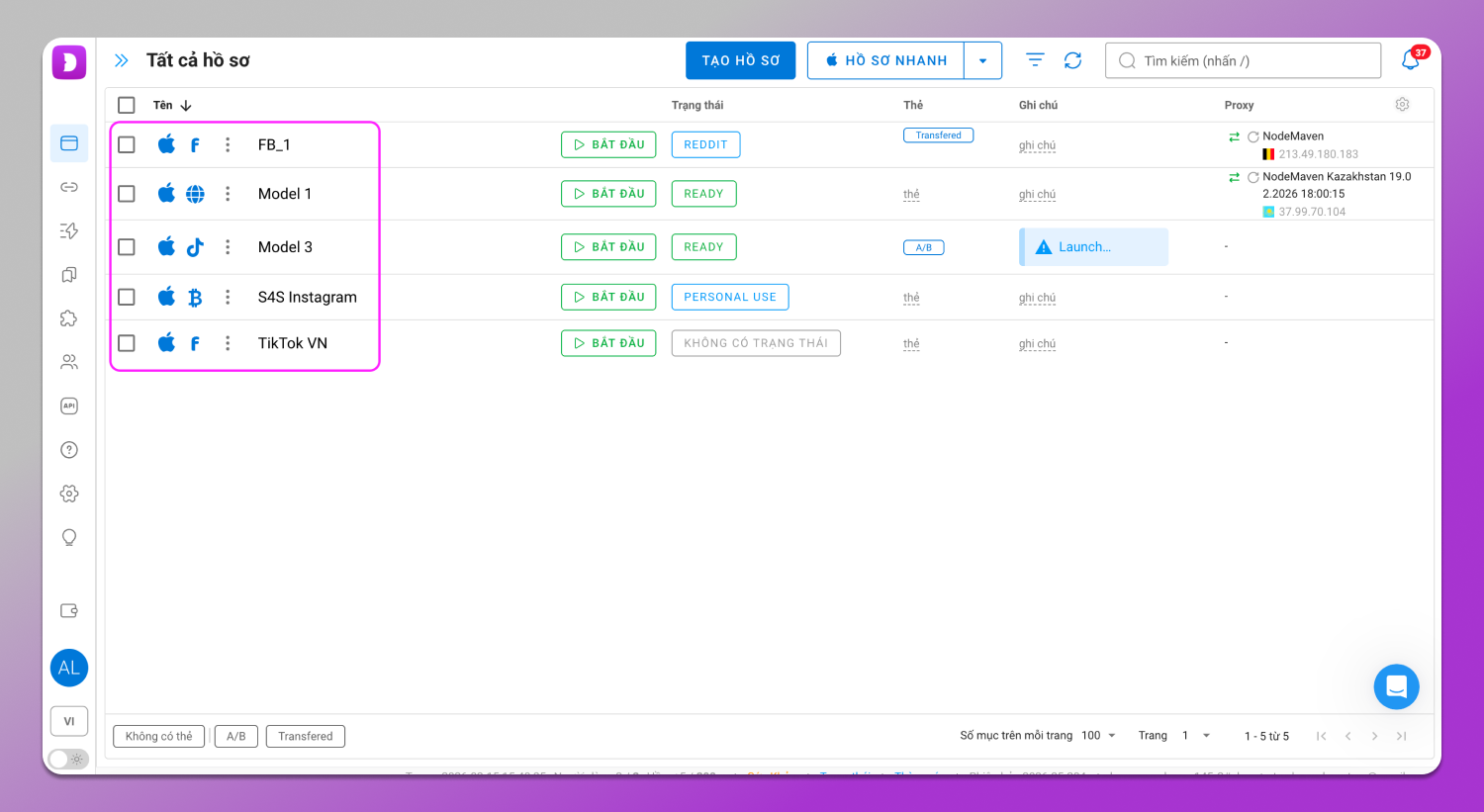
Task: Expand the sidebar with double chevron
Action: (121, 60)
